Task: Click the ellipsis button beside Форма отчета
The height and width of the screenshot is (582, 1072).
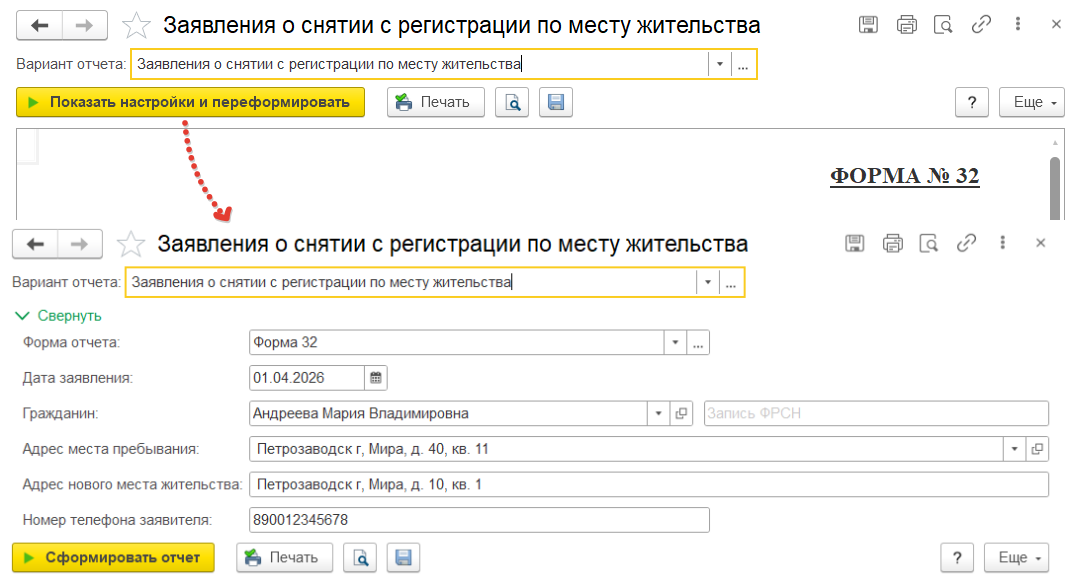Action: click(x=698, y=343)
